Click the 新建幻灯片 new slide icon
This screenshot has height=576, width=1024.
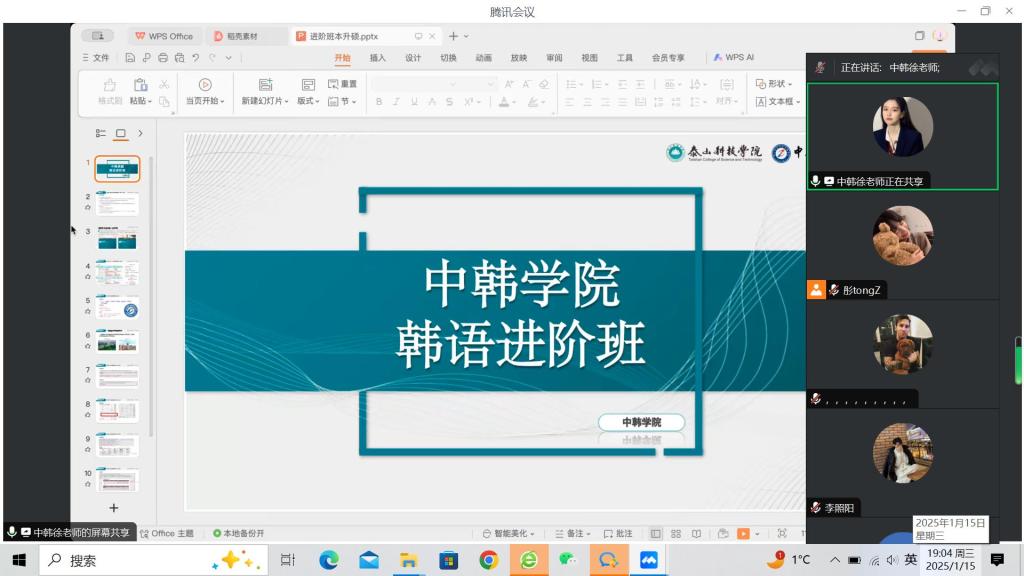[x=265, y=85]
